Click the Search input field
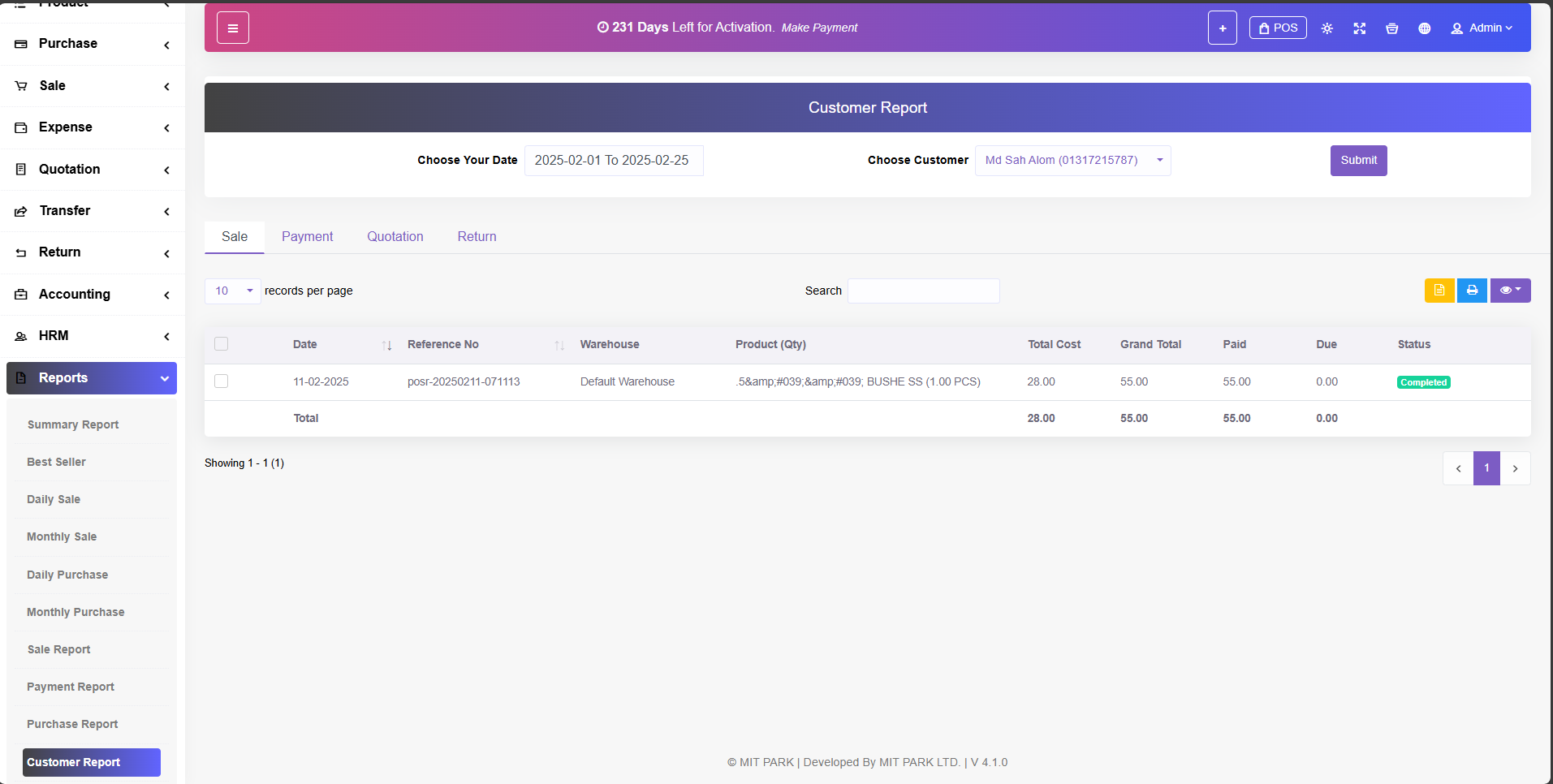 click(x=923, y=291)
